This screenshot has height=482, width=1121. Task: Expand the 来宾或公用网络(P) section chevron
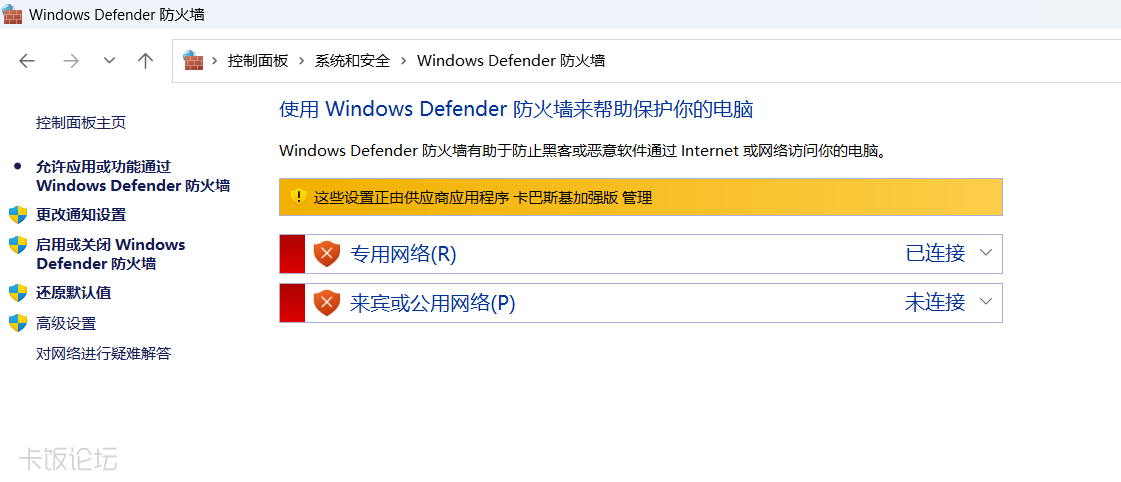click(x=986, y=302)
